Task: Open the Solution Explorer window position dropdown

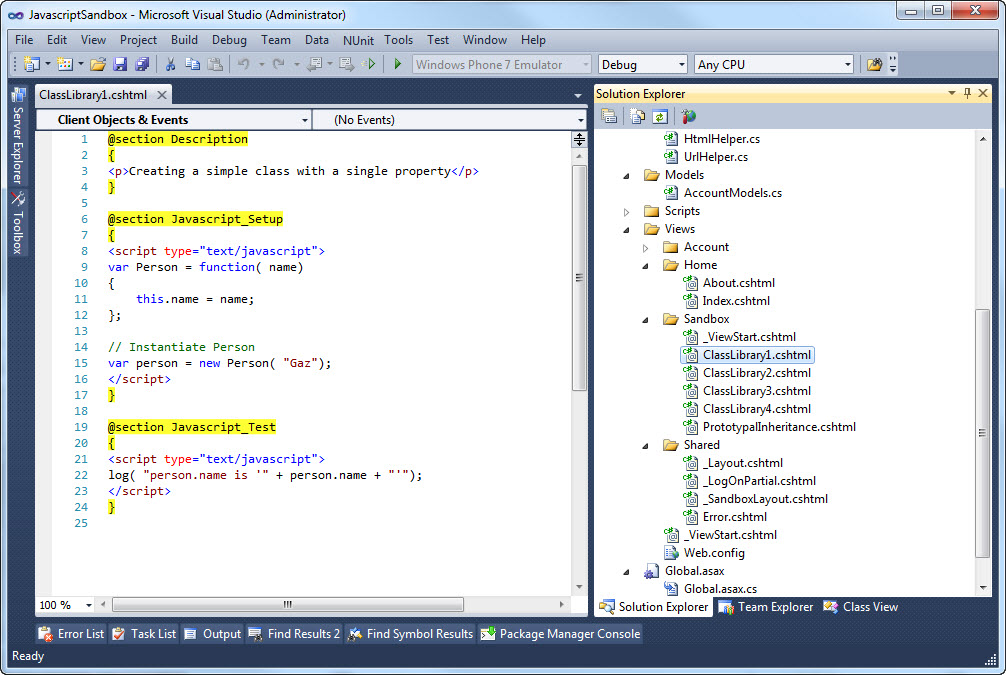Action: (x=951, y=94)
